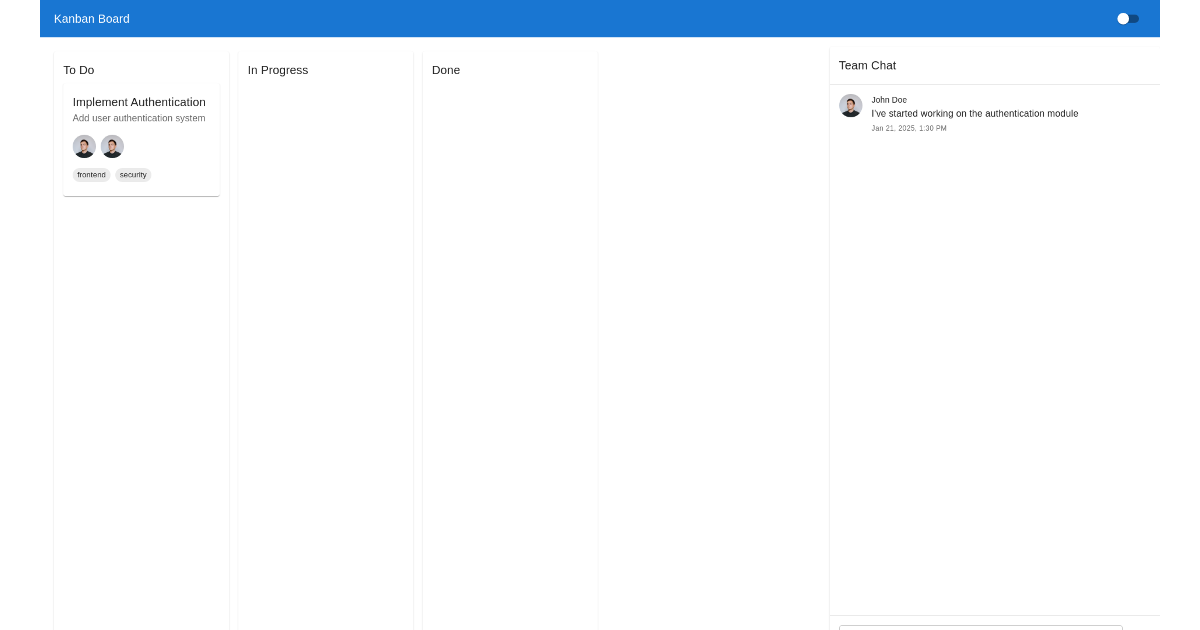
Task: Open the Implement Authentication card
Action: point(141,138)
